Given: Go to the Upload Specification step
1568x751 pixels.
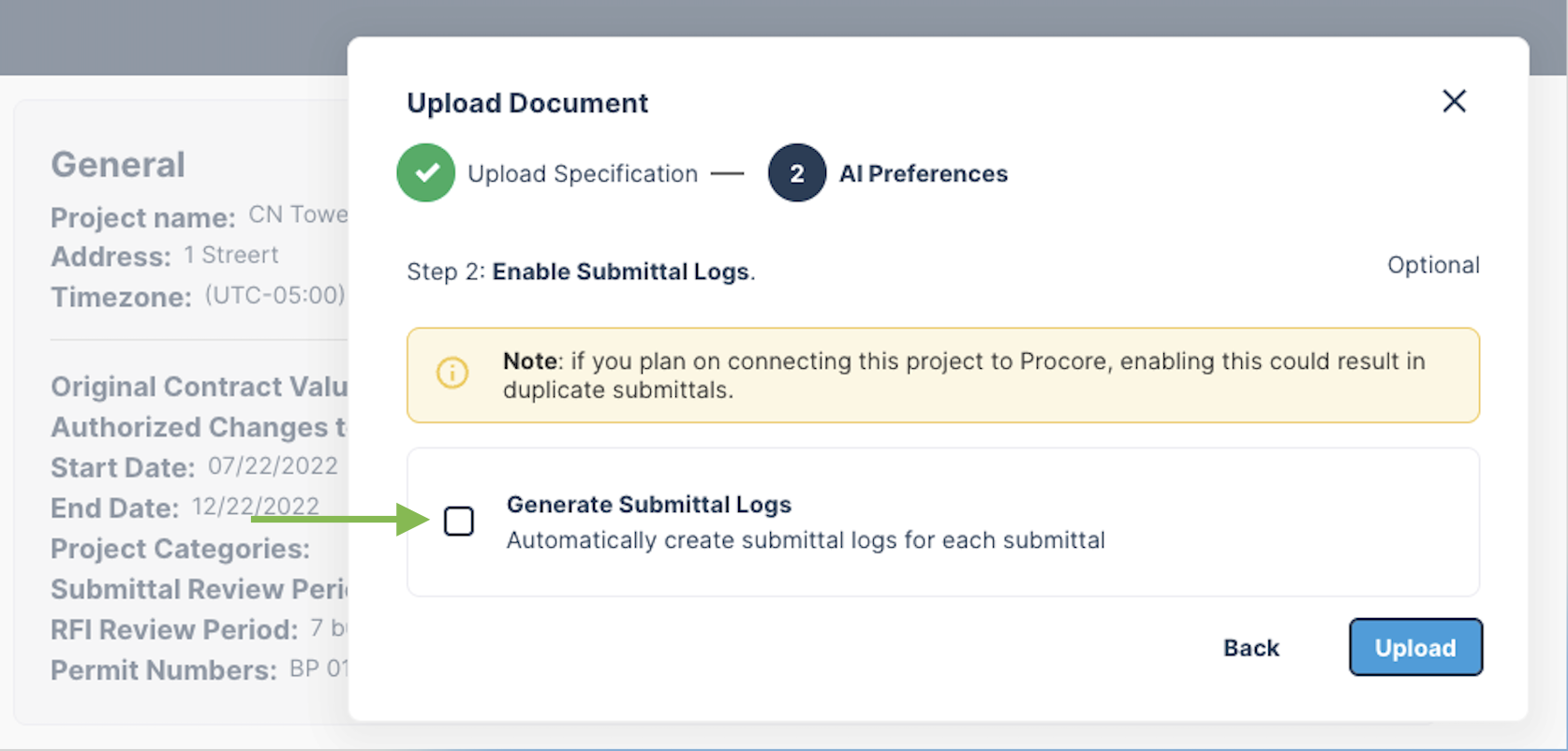Looking at the screenshot, I should (x=582, y=174).
